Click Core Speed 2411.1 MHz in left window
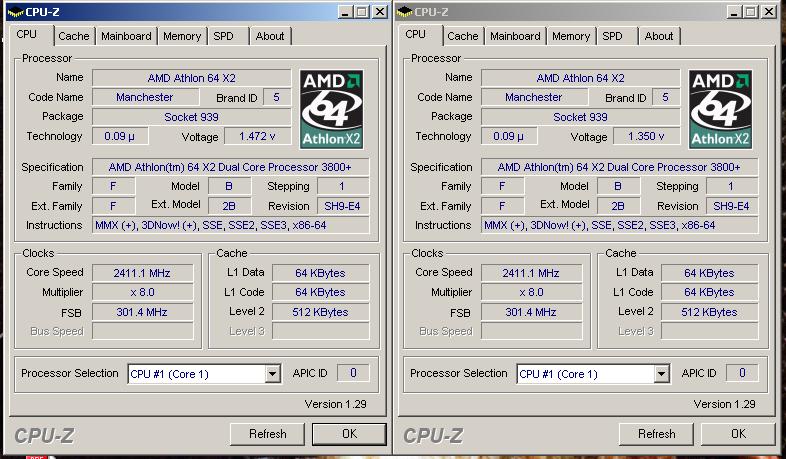The height and width of the screenshot is (459, 786). pos(143,273)
